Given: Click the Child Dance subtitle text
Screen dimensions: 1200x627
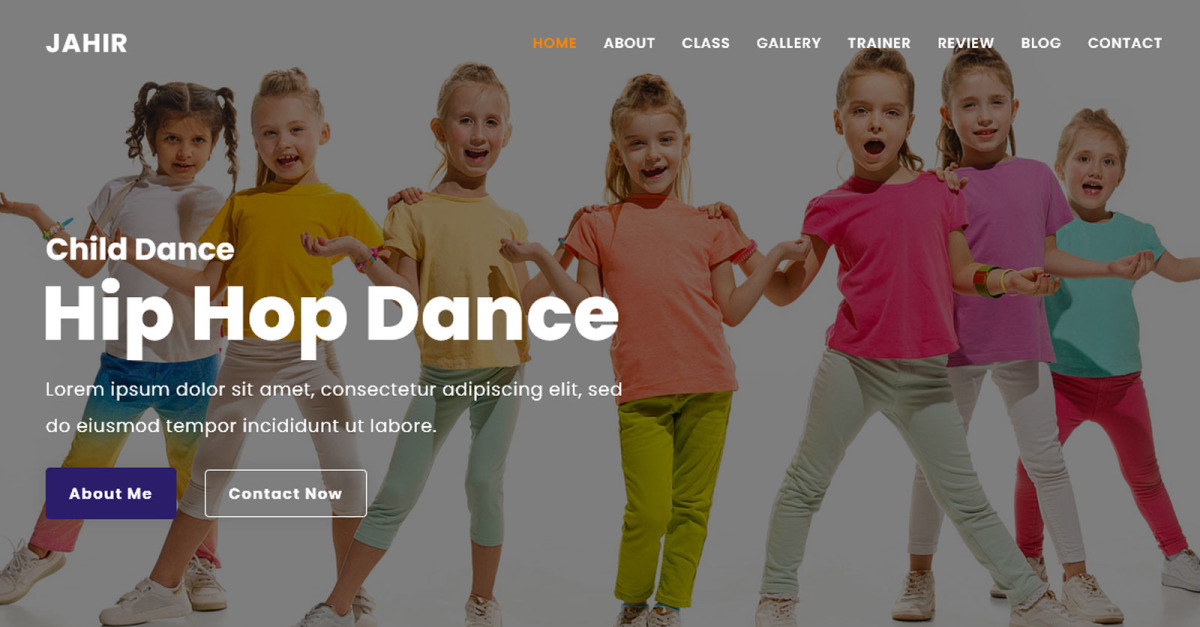Looking at the screenshot, I should pyautogui.click(x=140, y=249).
